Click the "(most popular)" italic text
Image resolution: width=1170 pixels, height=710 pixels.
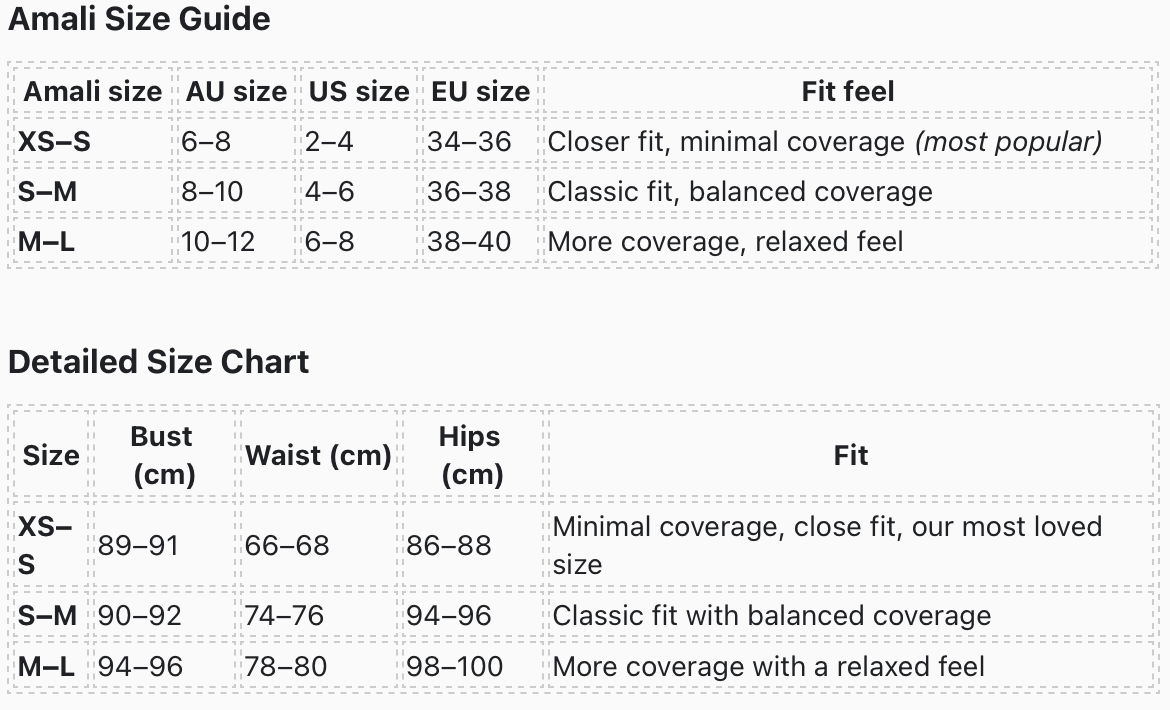click(x=1008, y=141)
